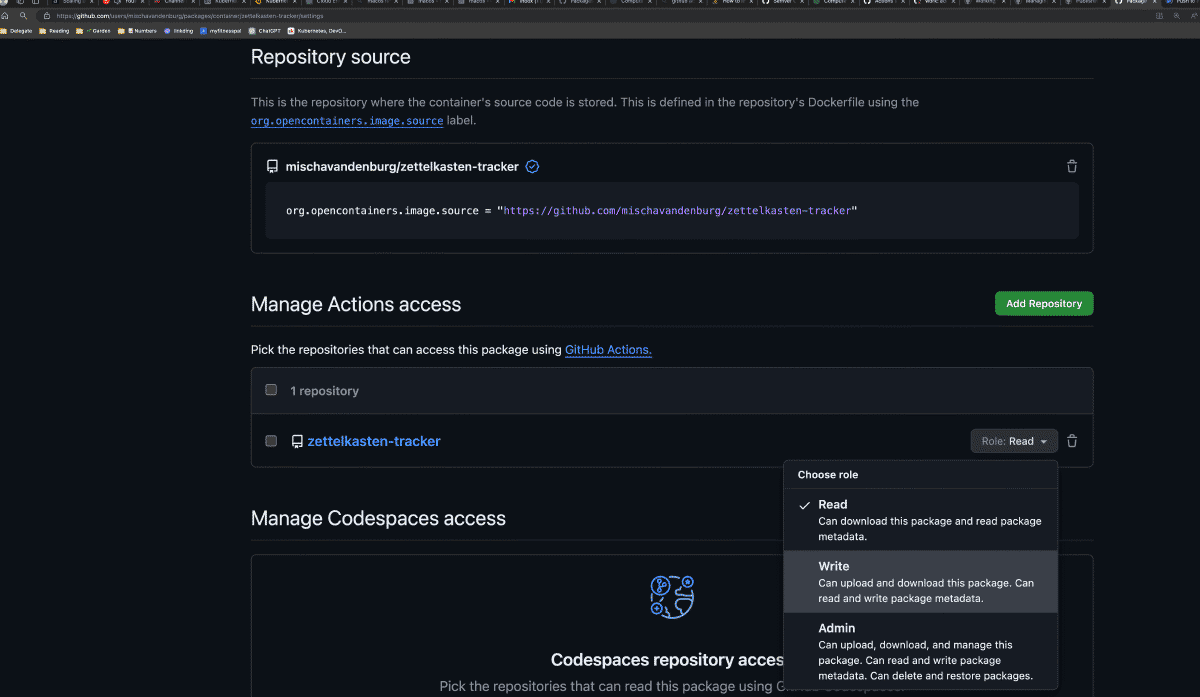
Task: Click the Manage Codespaces access heading
Action: [x=378, y=518]
